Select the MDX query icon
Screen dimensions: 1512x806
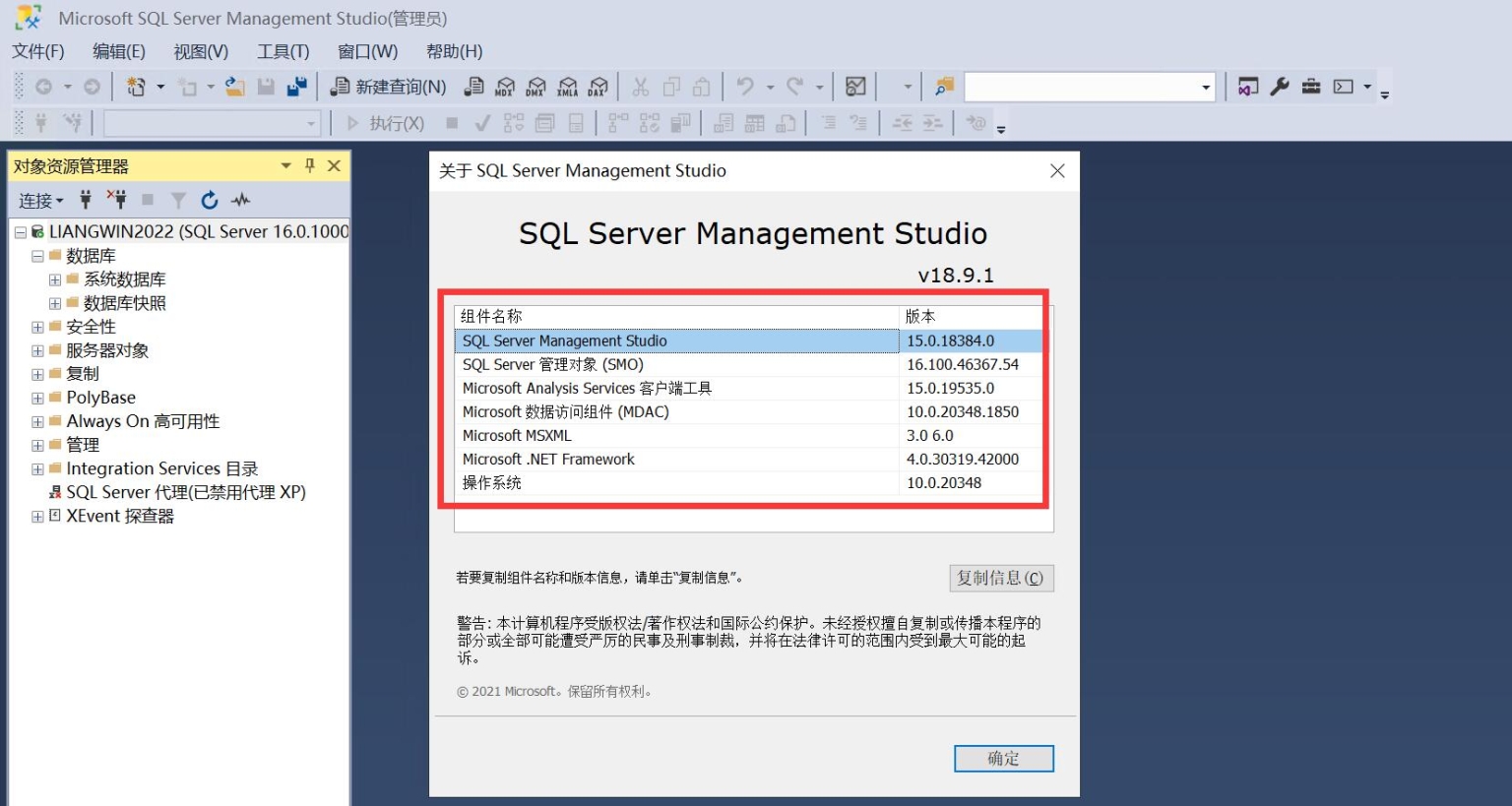pyautogui.click(x=505, y=87)
